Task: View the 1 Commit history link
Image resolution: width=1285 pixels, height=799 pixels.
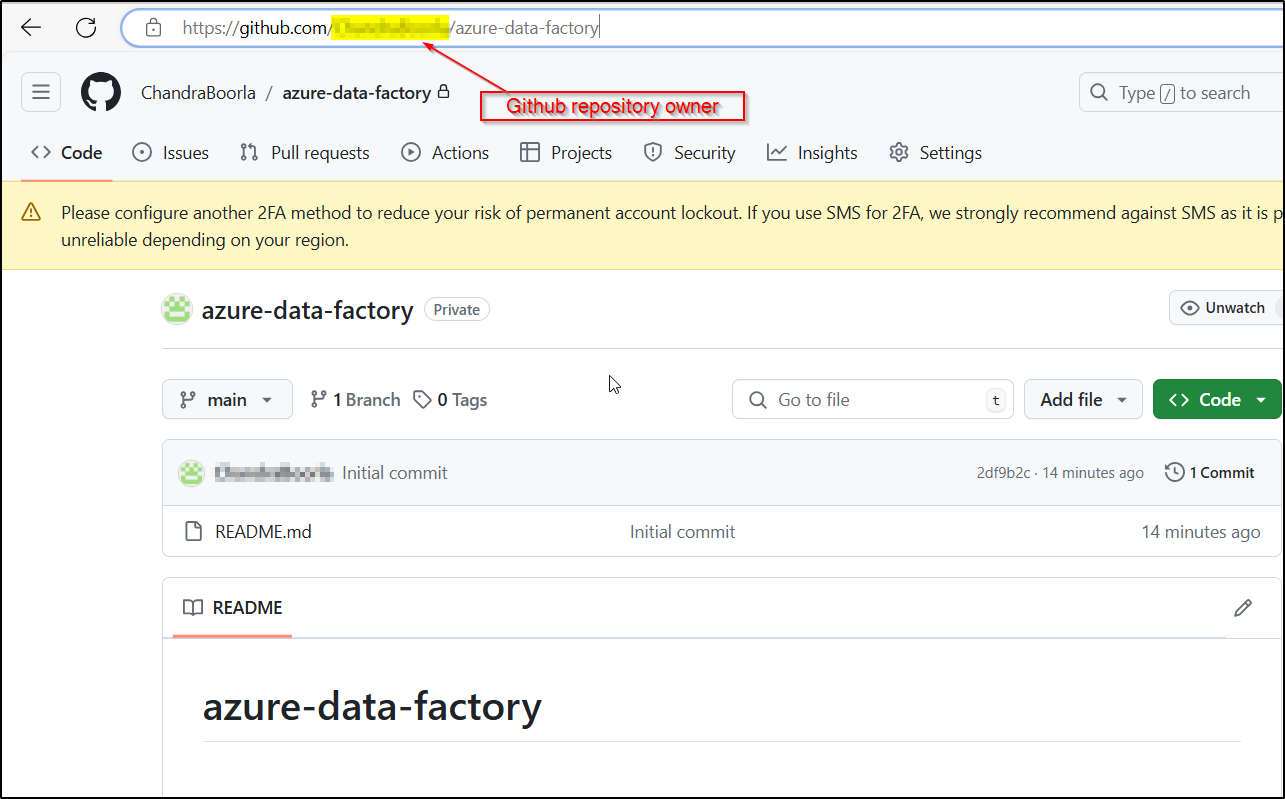Action: [x=1210, y=473]
